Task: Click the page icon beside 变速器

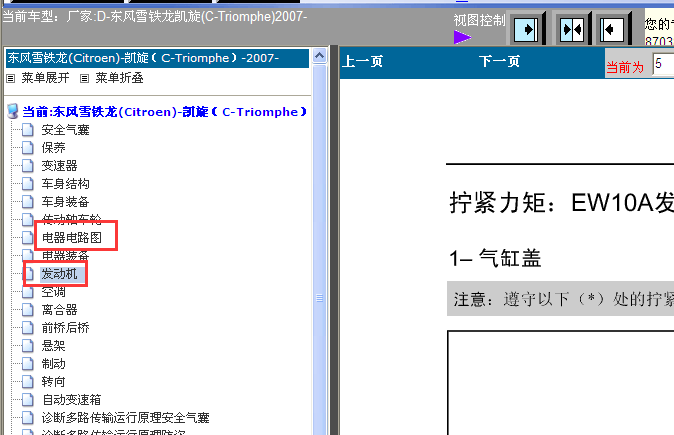Action: [x=28, y=165]
